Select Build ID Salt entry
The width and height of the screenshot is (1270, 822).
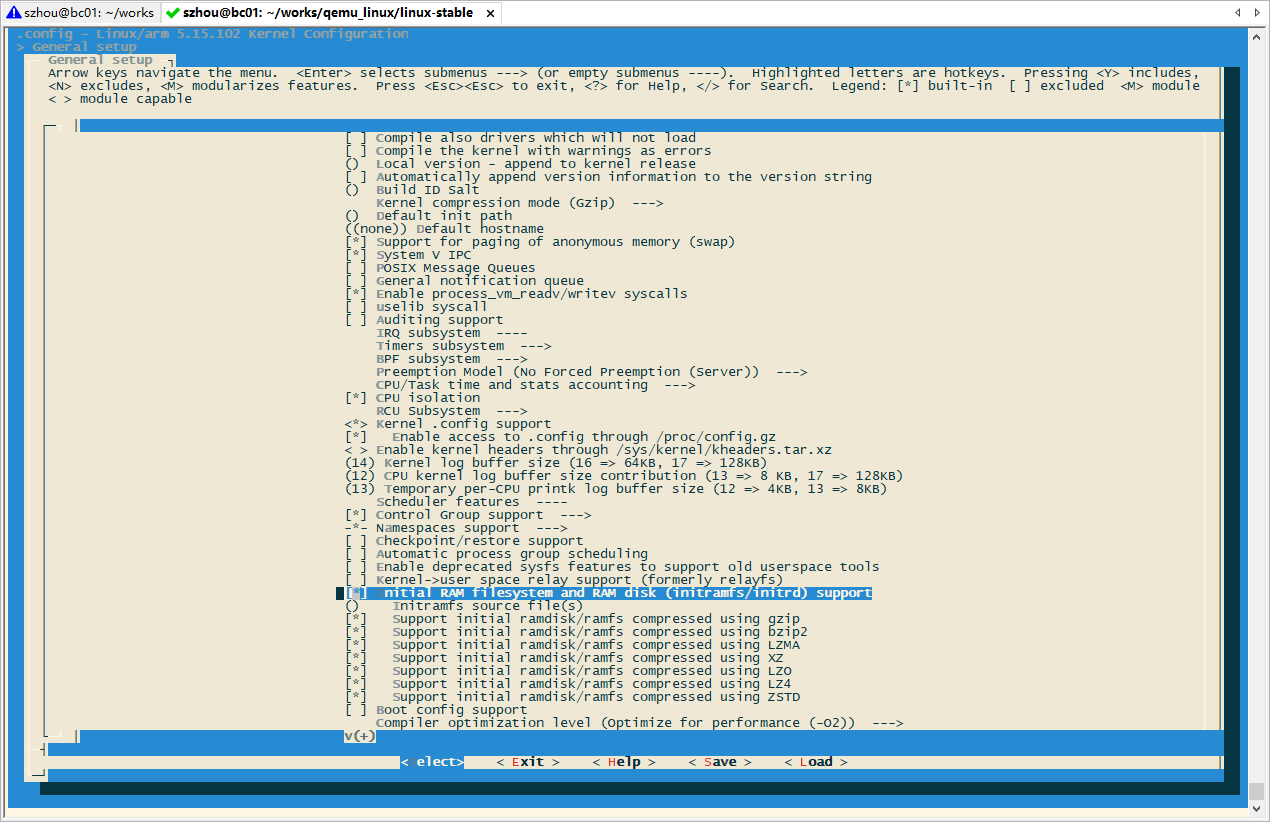coord(412,190)
